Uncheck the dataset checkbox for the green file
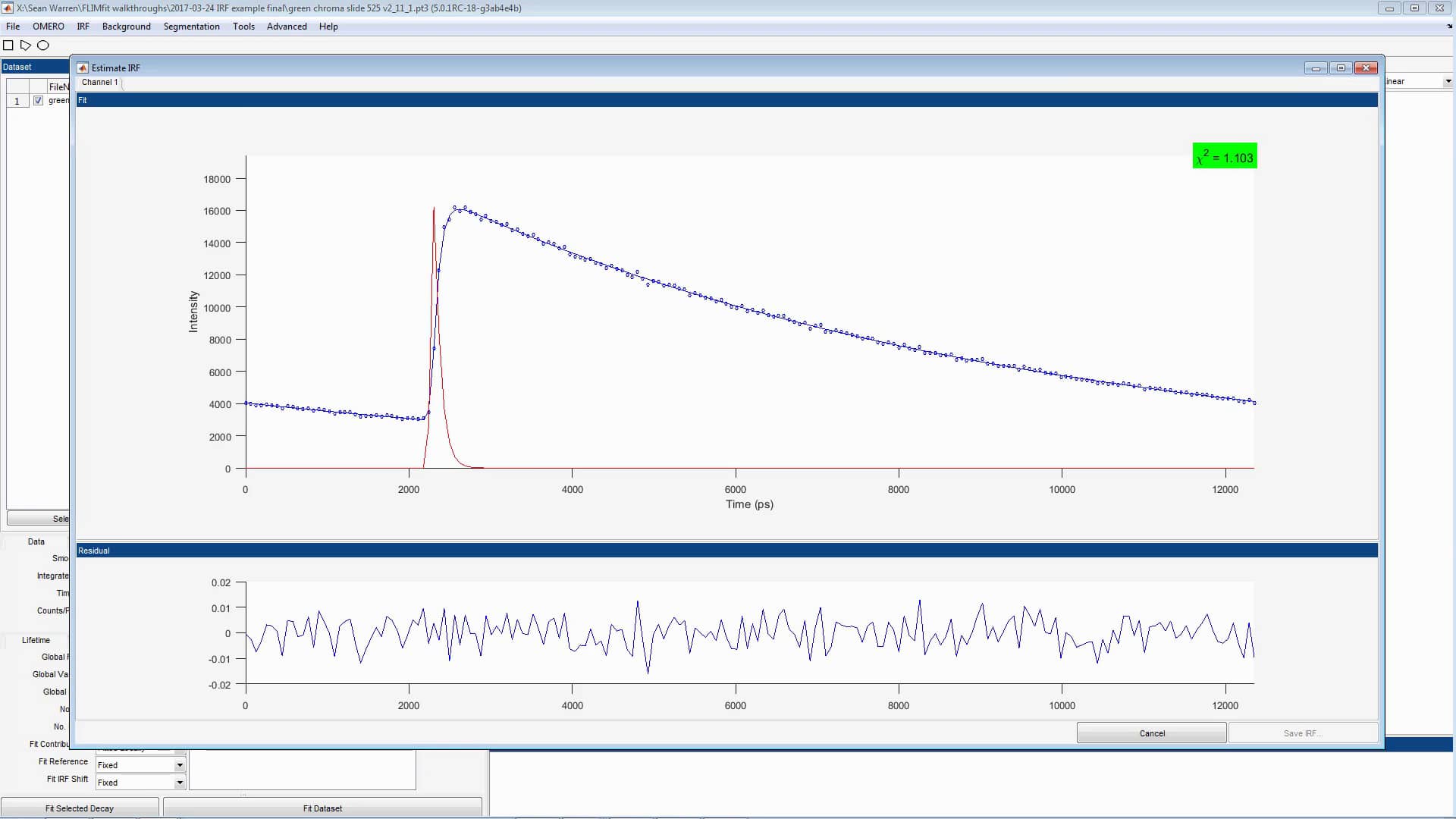The width and height of the screenshot is (1456, 819). 39,100
